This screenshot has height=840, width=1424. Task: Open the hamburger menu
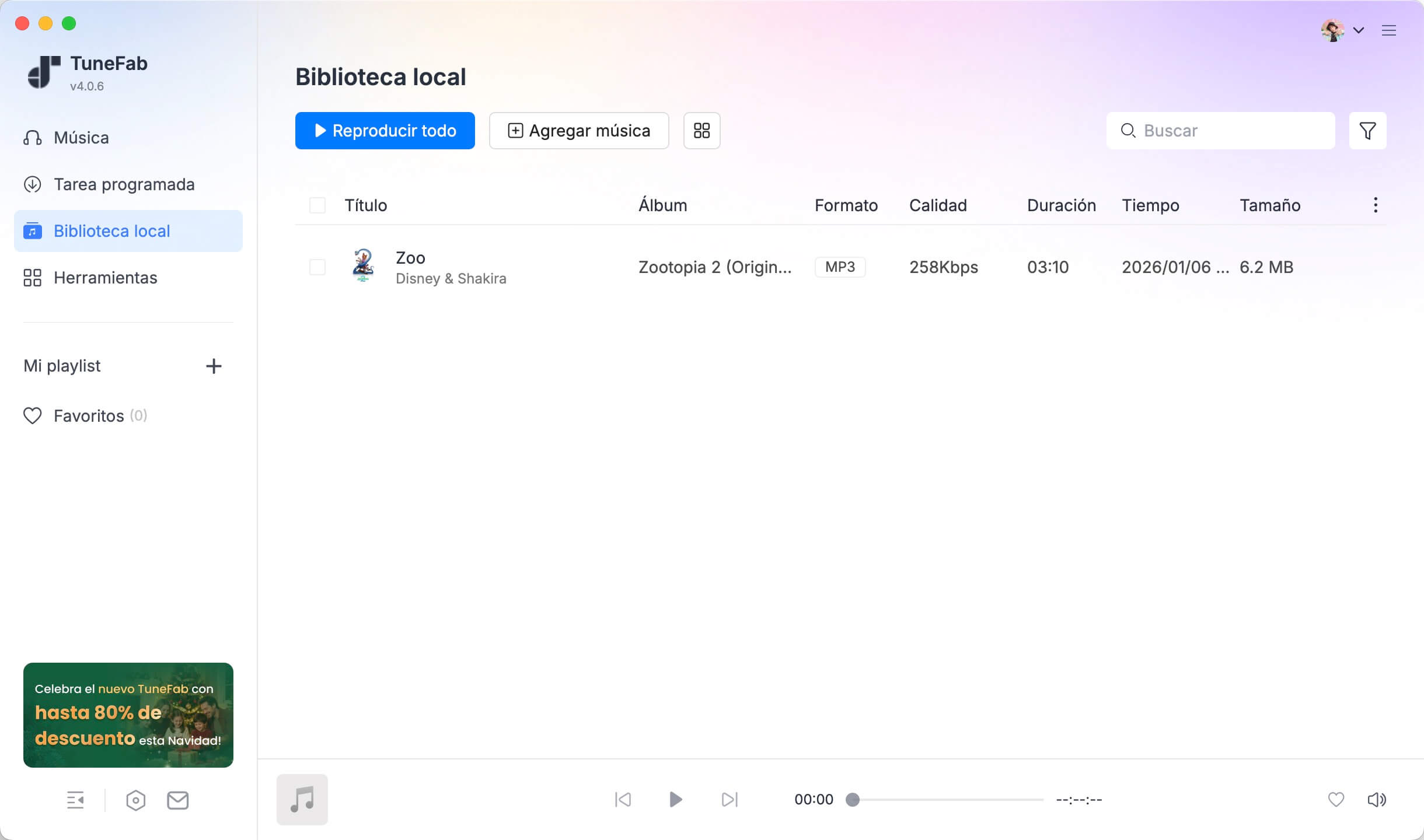1388,30
